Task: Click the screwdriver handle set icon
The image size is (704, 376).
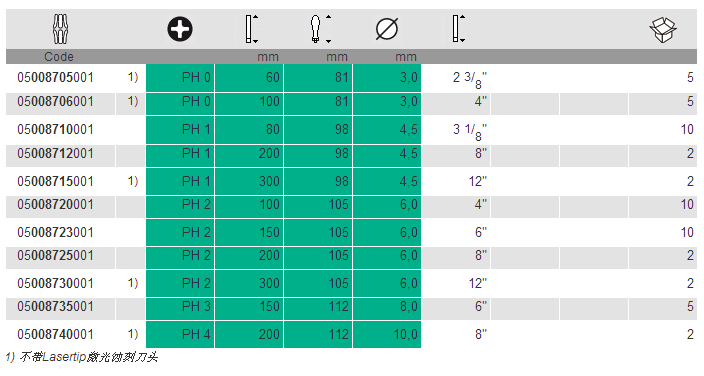Action: (x=60, y=29)
